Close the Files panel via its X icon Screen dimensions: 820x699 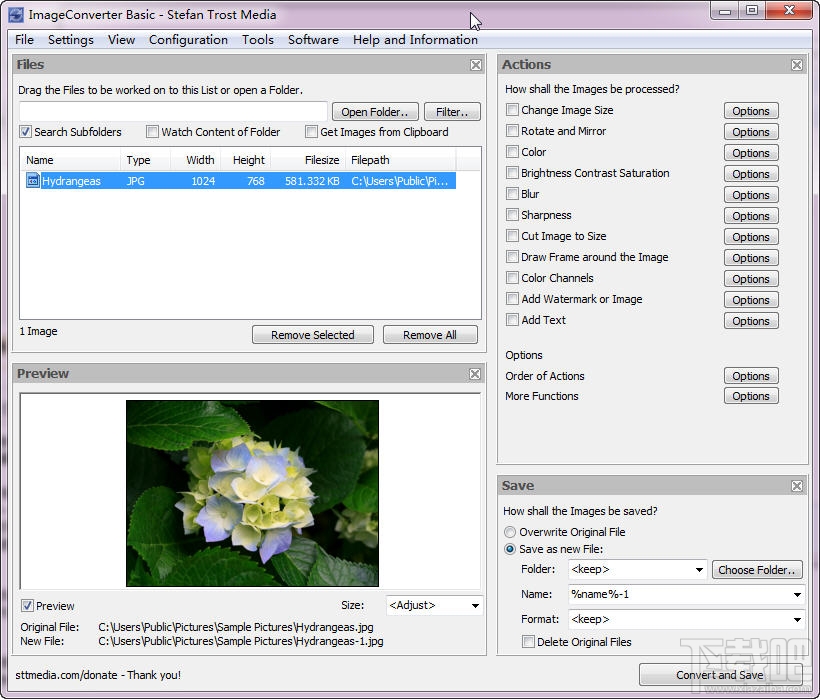[x=476, y=64]
